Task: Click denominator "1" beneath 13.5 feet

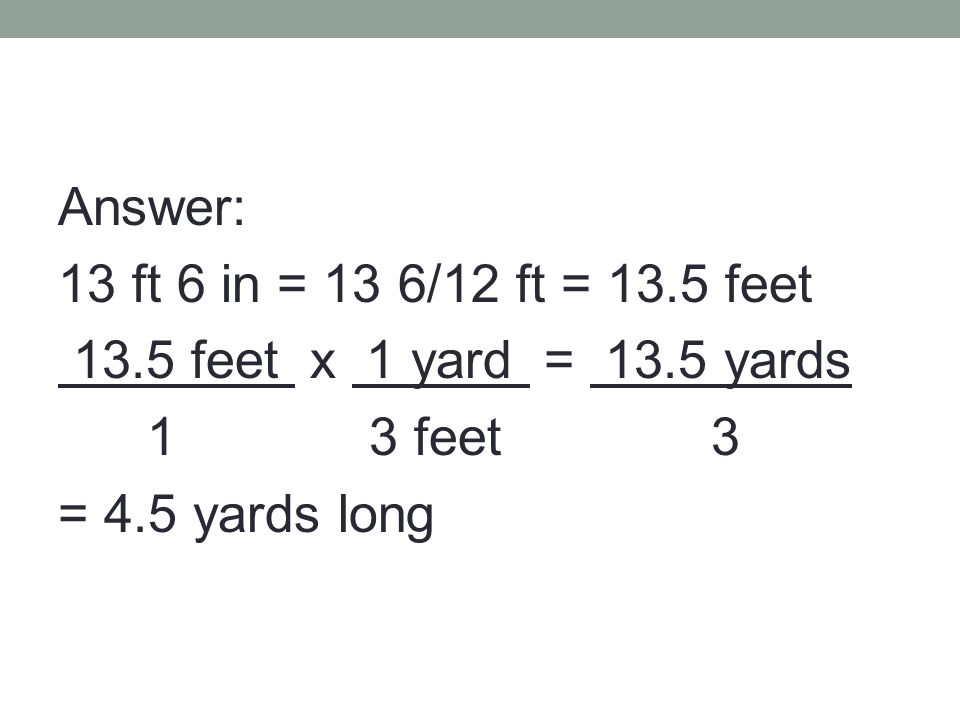Action: [x=160, y=437]
